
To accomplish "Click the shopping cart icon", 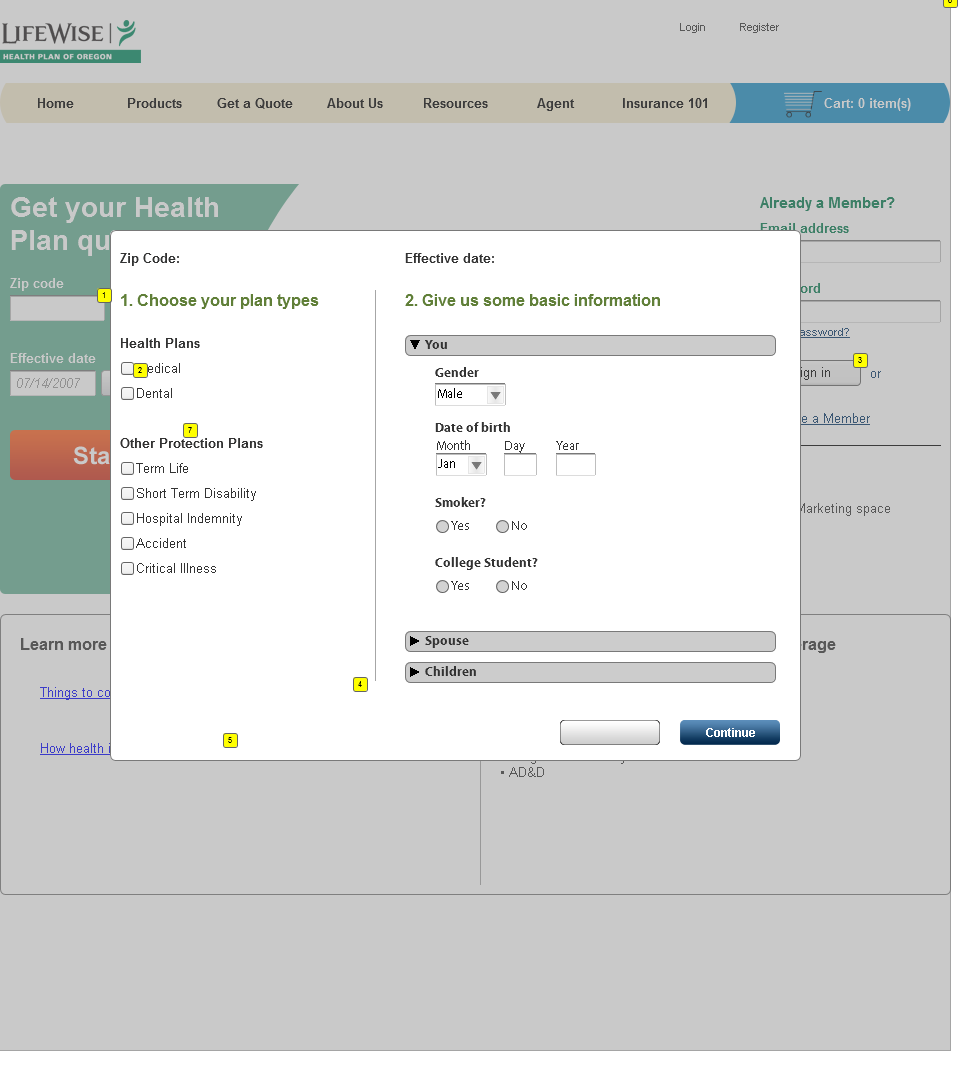I will click(x=801, y=104).
